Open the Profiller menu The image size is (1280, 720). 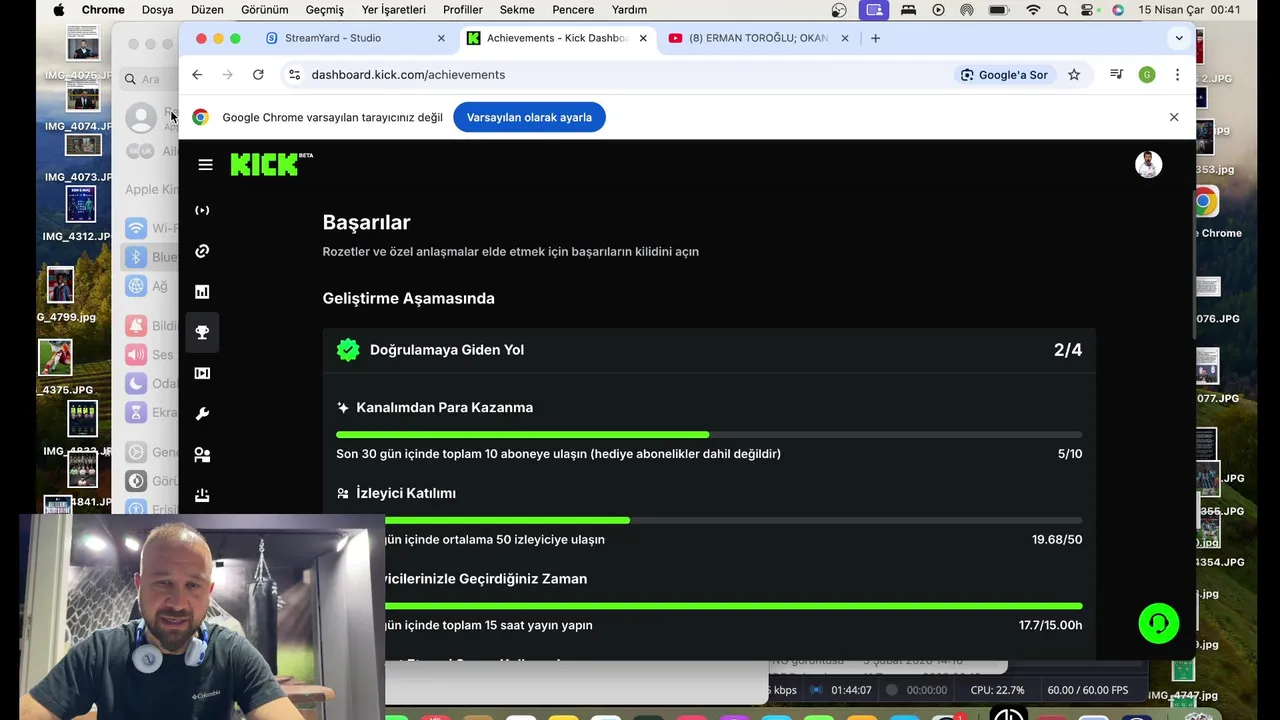coord(463,10)
